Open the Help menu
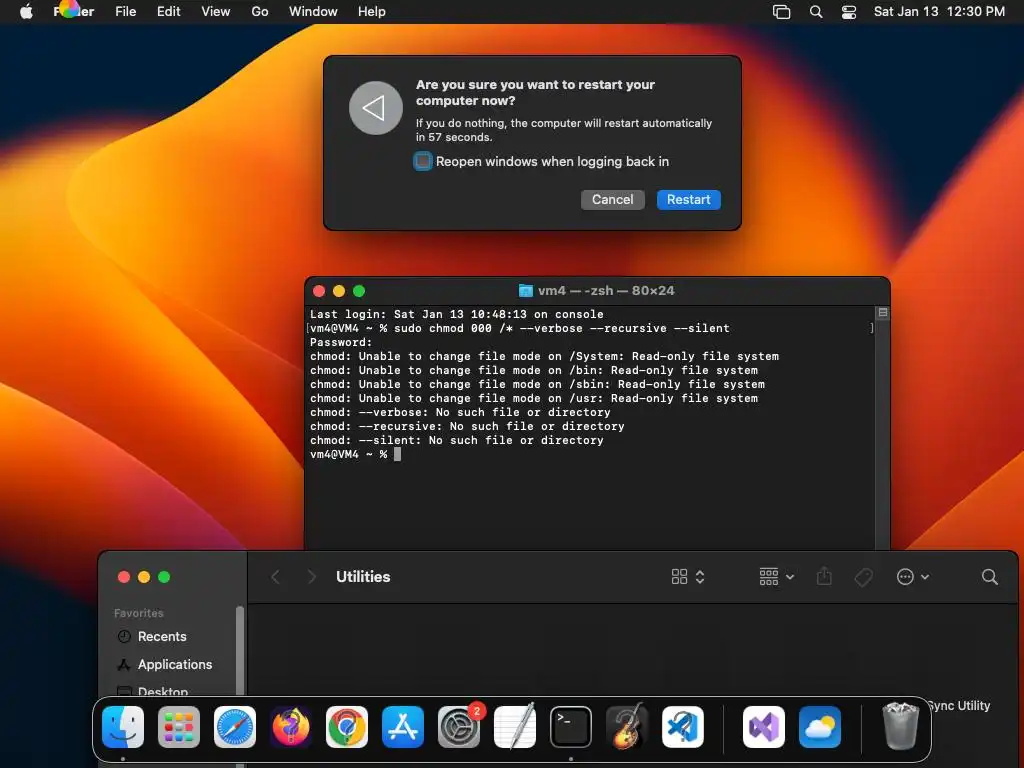This screenshot has height=768, width=1024. [x=372, y=12]
